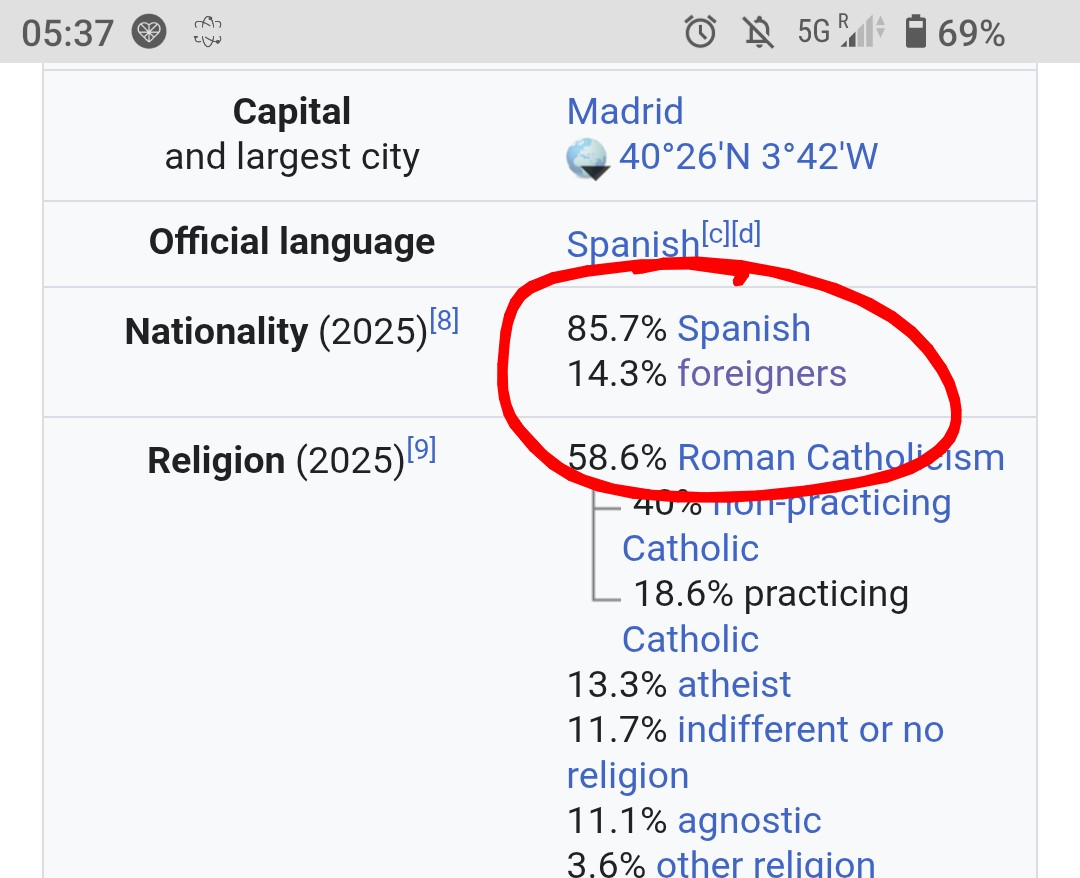Open the Spanish official language link
The image size is (1080, 878).
pos(633,244)
